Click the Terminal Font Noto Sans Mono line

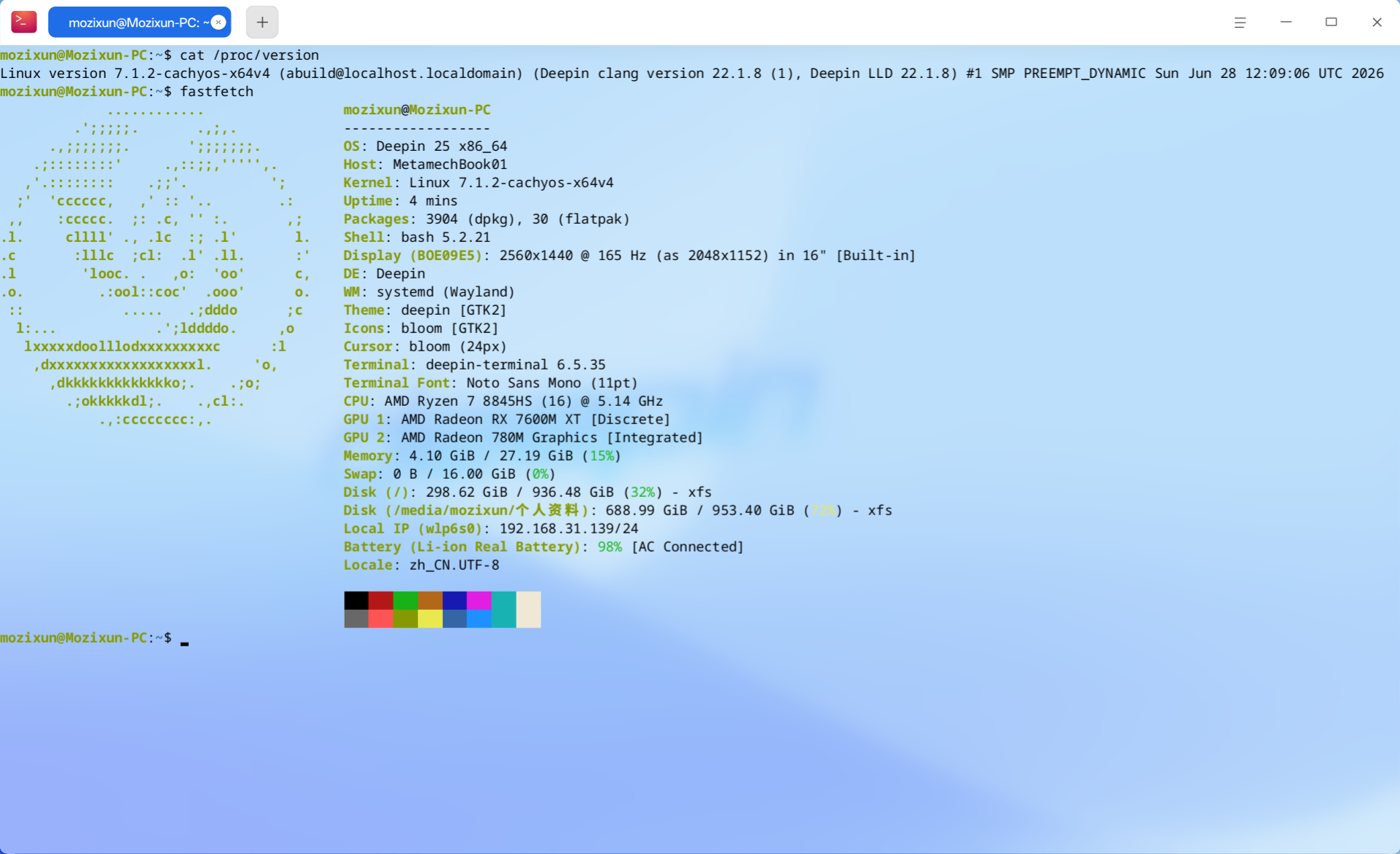[x=490, y=383]
